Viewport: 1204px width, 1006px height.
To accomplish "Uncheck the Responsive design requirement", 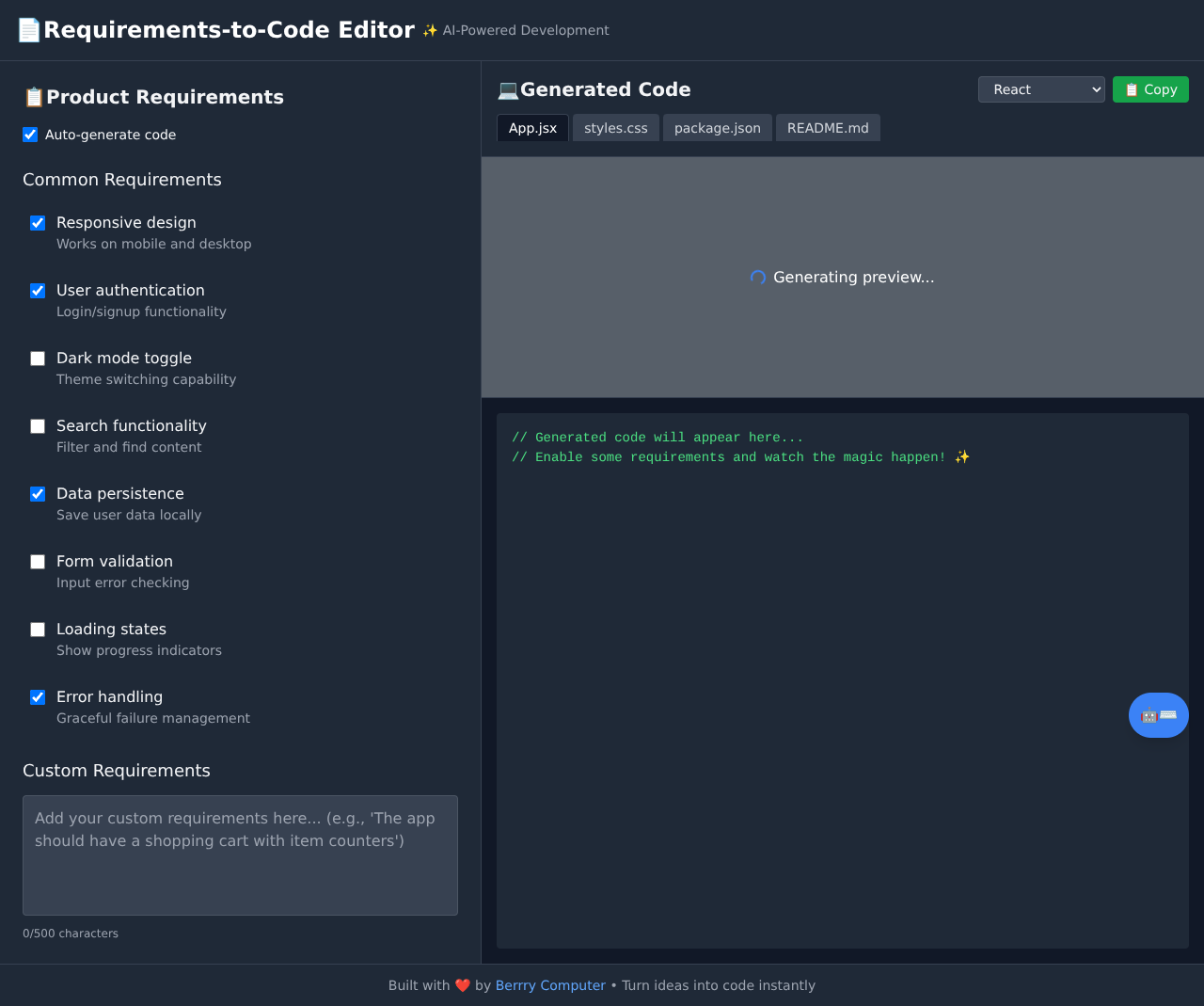I will [x=38, y=223].
